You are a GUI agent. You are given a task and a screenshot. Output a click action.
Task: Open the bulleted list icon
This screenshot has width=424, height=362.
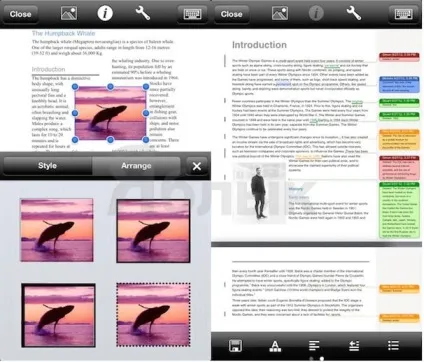(394, 345)
